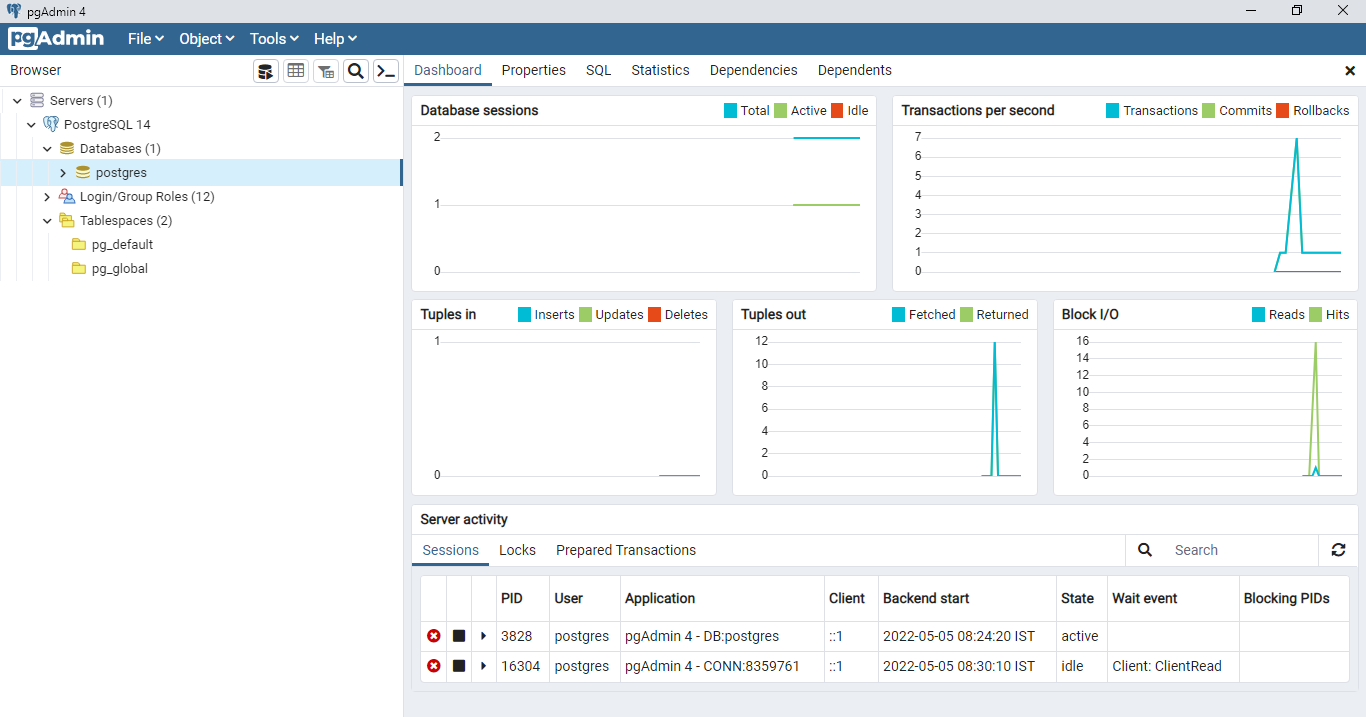Select the pg_default tablespace

(122, 245)
